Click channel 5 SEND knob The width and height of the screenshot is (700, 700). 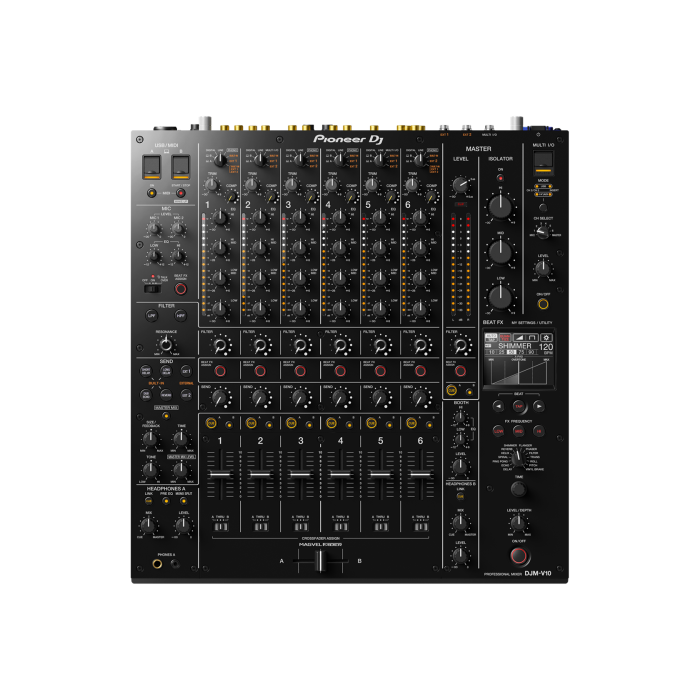tap(380, 398)
